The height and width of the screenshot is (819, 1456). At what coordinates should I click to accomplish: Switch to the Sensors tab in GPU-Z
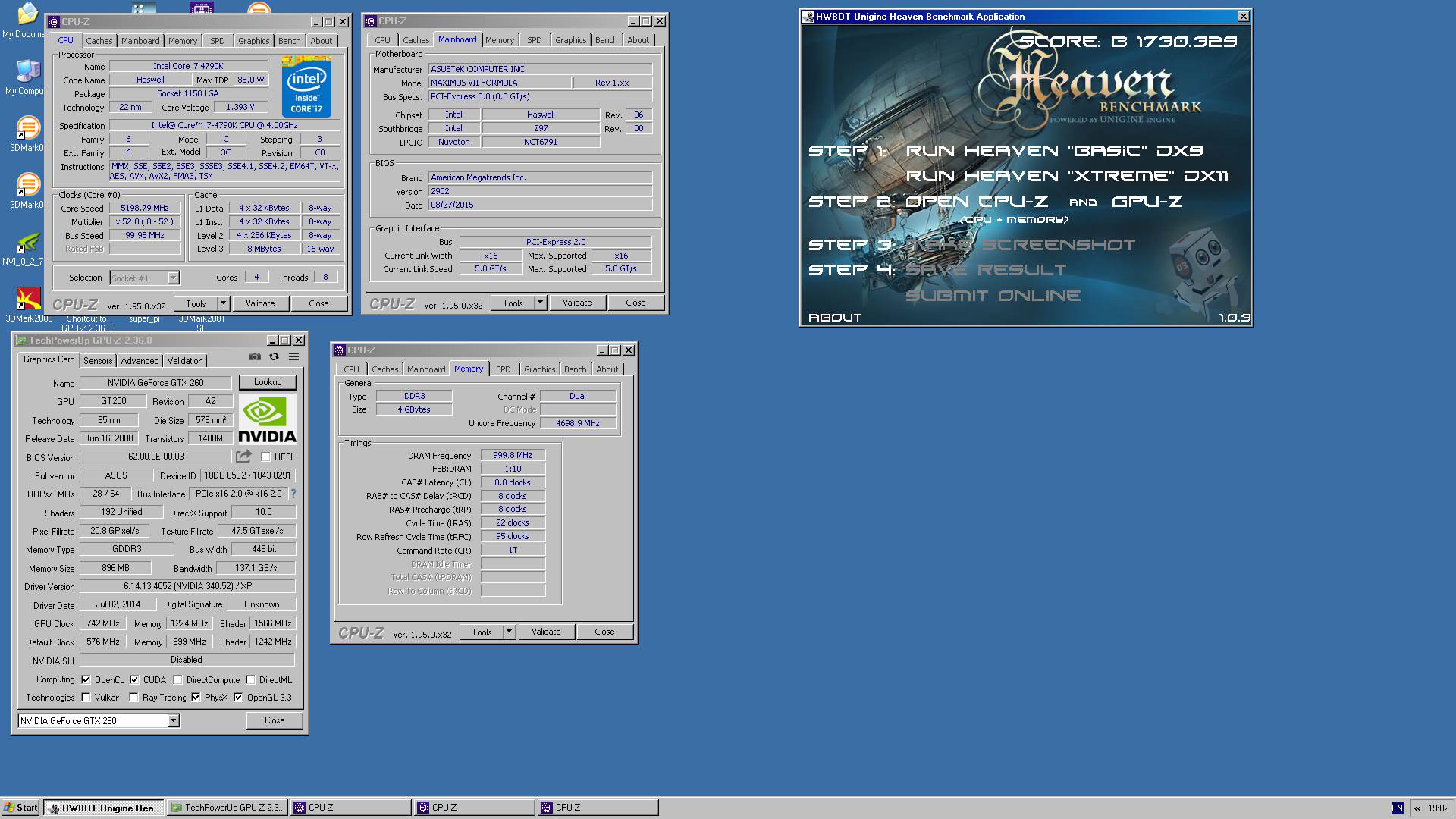pos(98,361)
